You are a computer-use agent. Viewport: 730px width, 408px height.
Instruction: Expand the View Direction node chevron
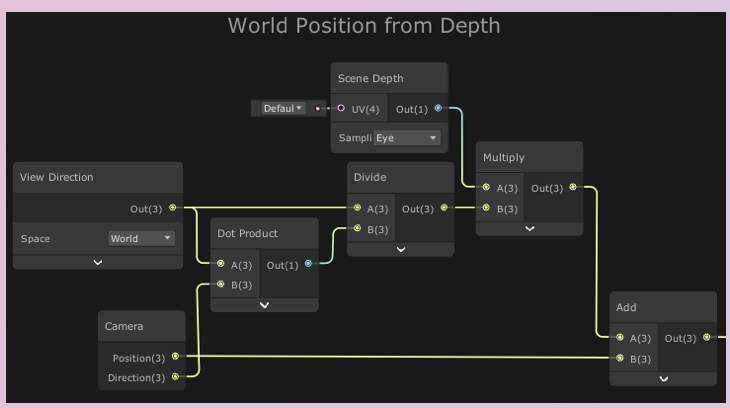[x=98, y=262]
